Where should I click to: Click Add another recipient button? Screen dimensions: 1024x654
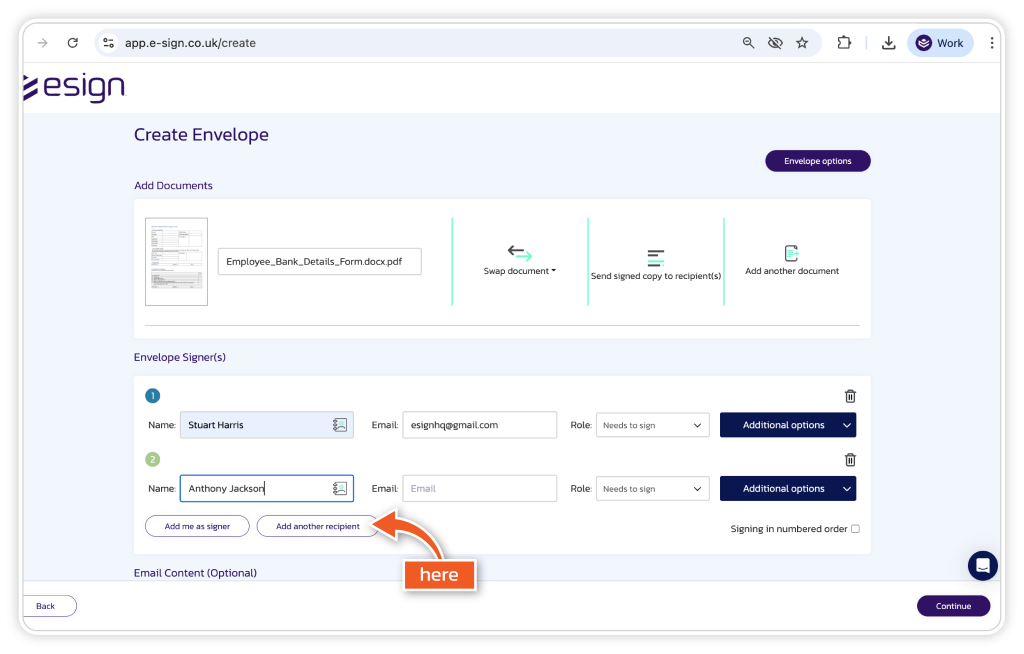[x=317, y=526]
